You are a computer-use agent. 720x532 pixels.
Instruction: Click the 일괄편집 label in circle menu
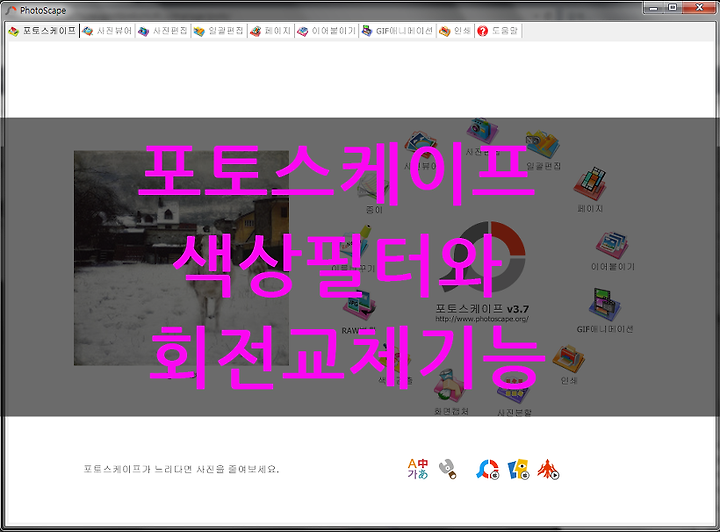(x=543, y=166)
